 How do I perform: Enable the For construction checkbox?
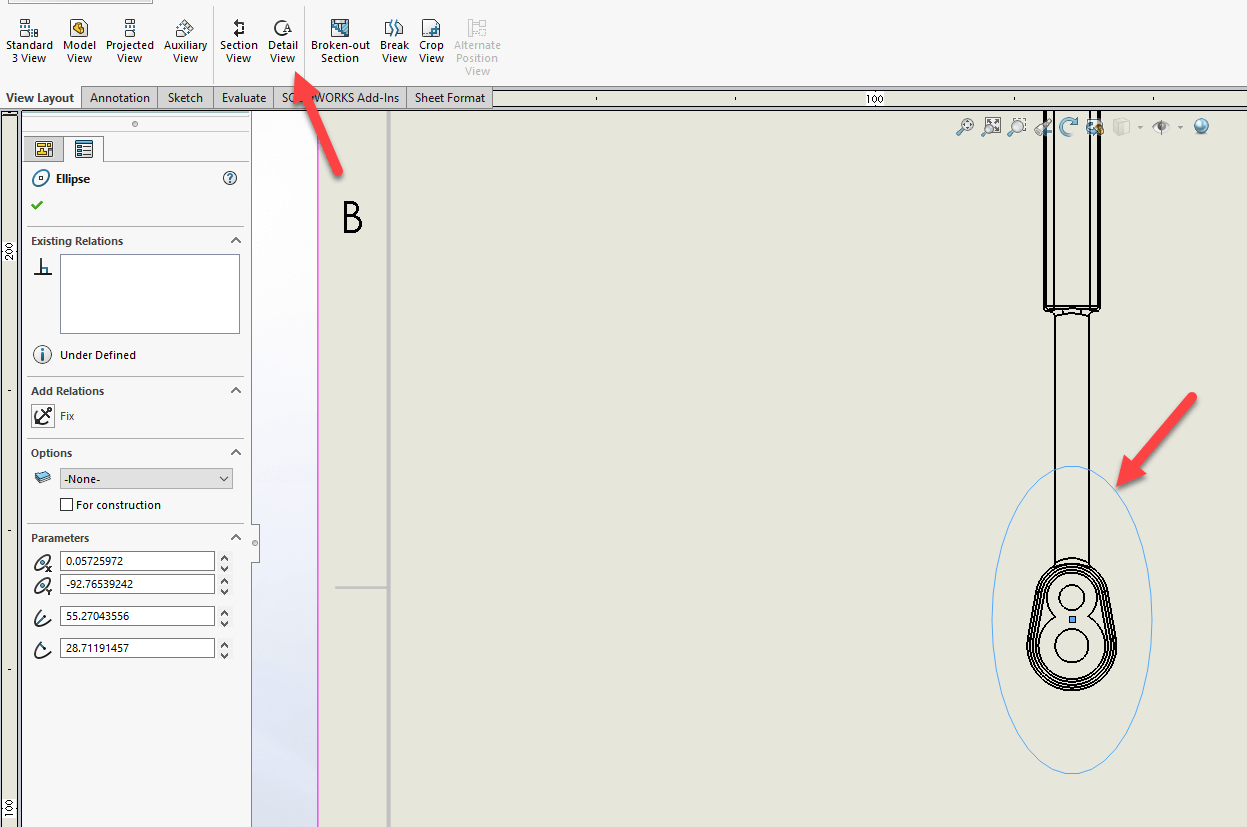pos(66,504)
